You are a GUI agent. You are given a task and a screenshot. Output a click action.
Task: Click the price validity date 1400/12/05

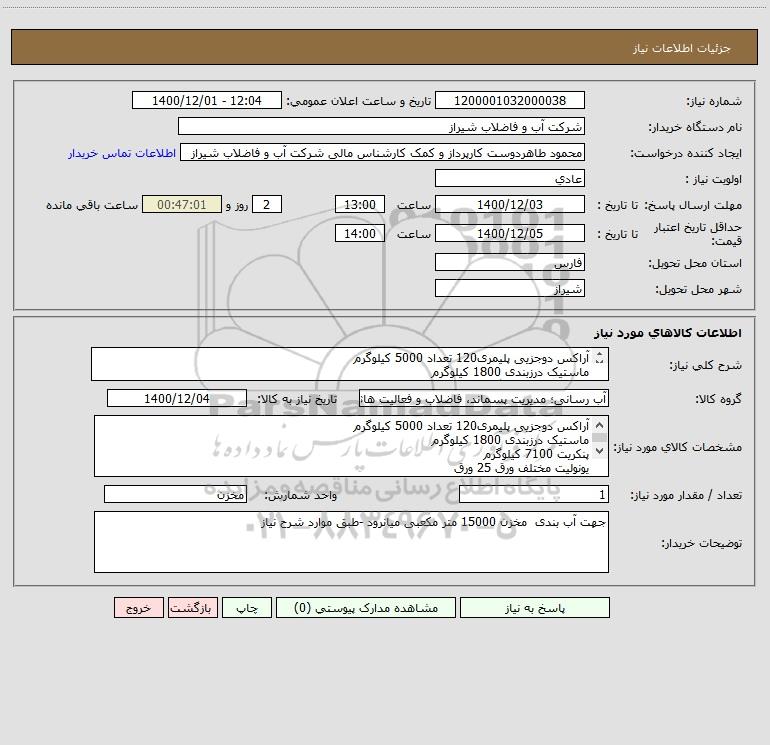tap(510, 233)
